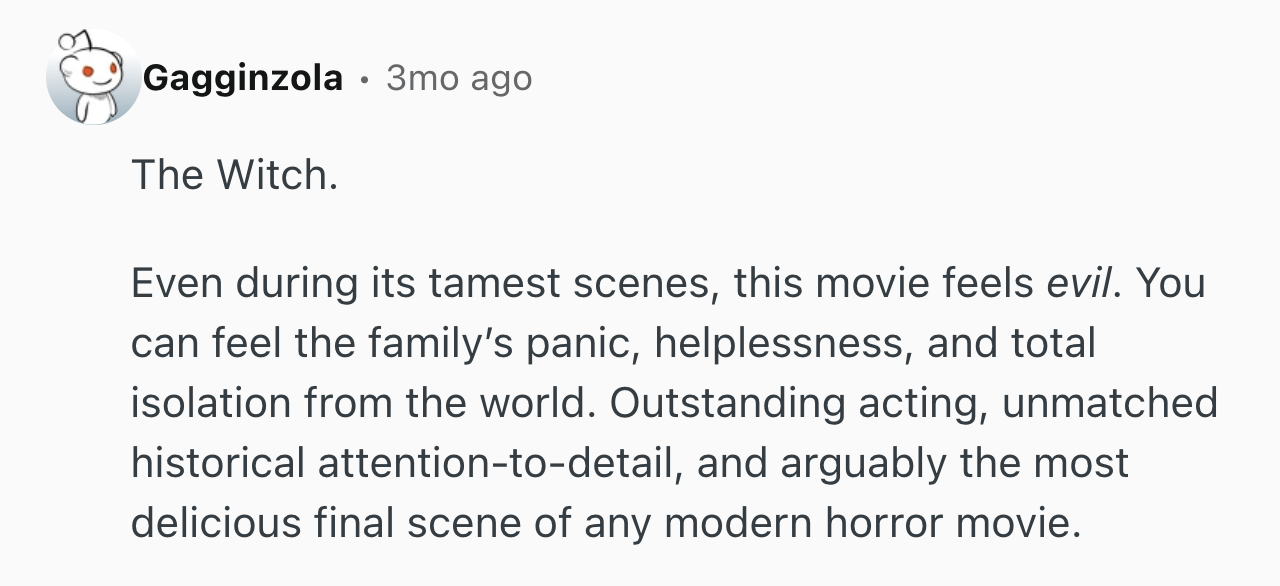Click on the italicized word evil
1280x586 pixels.
click(1078, 284)
